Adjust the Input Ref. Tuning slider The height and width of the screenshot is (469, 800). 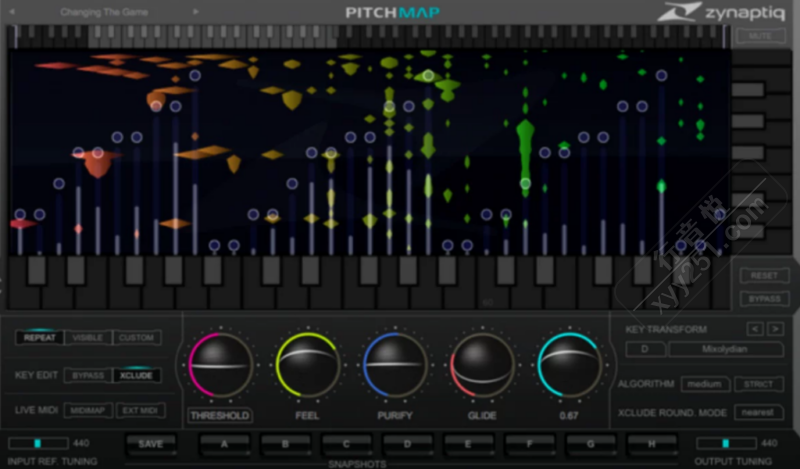coord(38,443)
